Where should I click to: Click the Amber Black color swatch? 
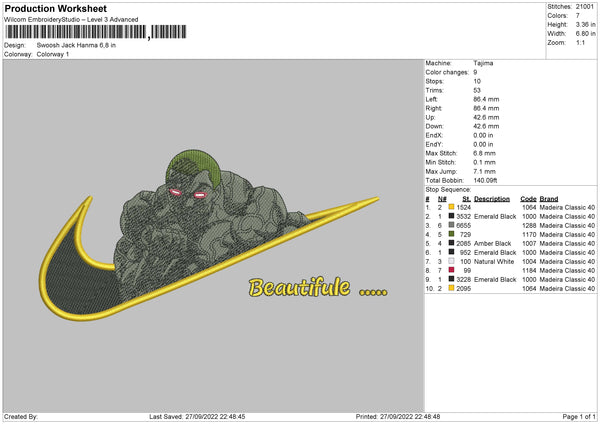[451, 243]
